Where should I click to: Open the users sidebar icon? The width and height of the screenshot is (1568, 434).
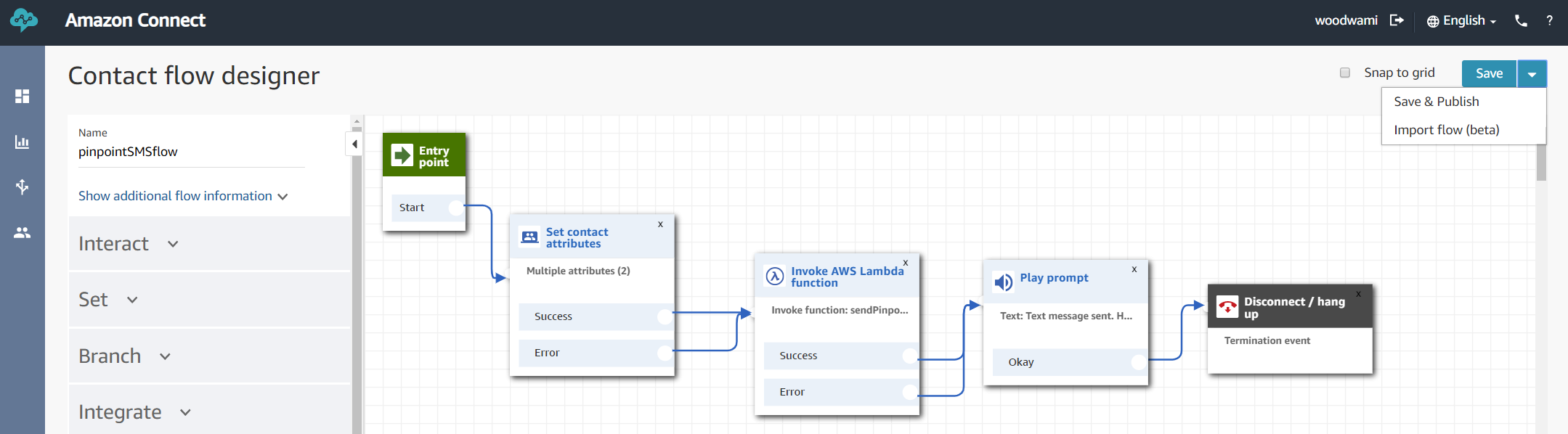pyautogui.click(x=23, y=233)
